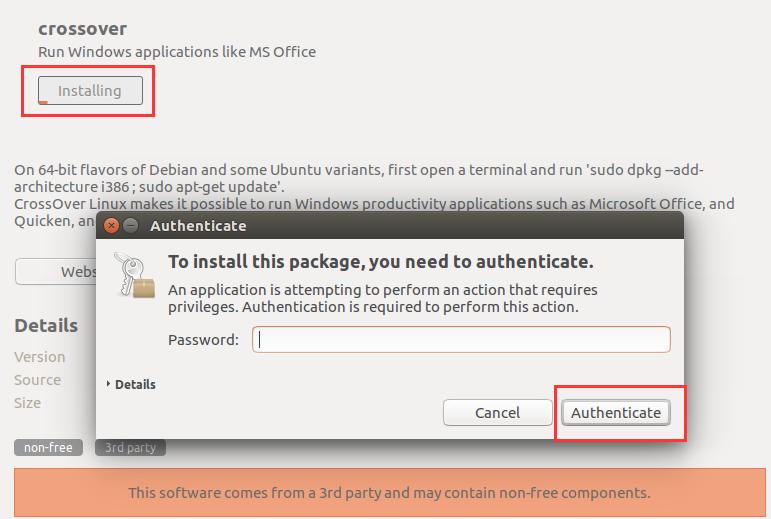The image size is (771, 519).
Task: Click the Source label under Details
Action: click(38, 380)
